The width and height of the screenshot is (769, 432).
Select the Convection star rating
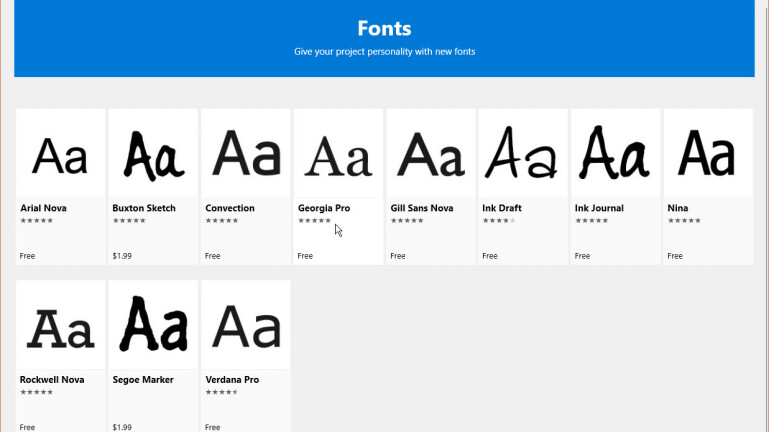pos(222,221)
